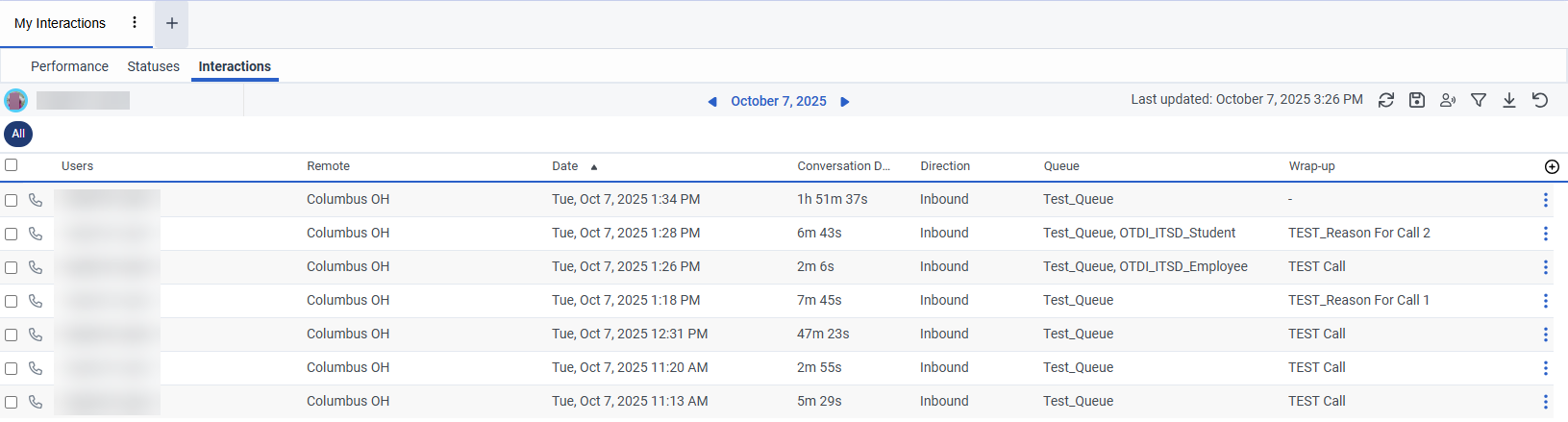1568x422 pixels.
Task: Open the three-dot menu on My Interactions tab
Action: pyautogui.click(x=135, y=22)
